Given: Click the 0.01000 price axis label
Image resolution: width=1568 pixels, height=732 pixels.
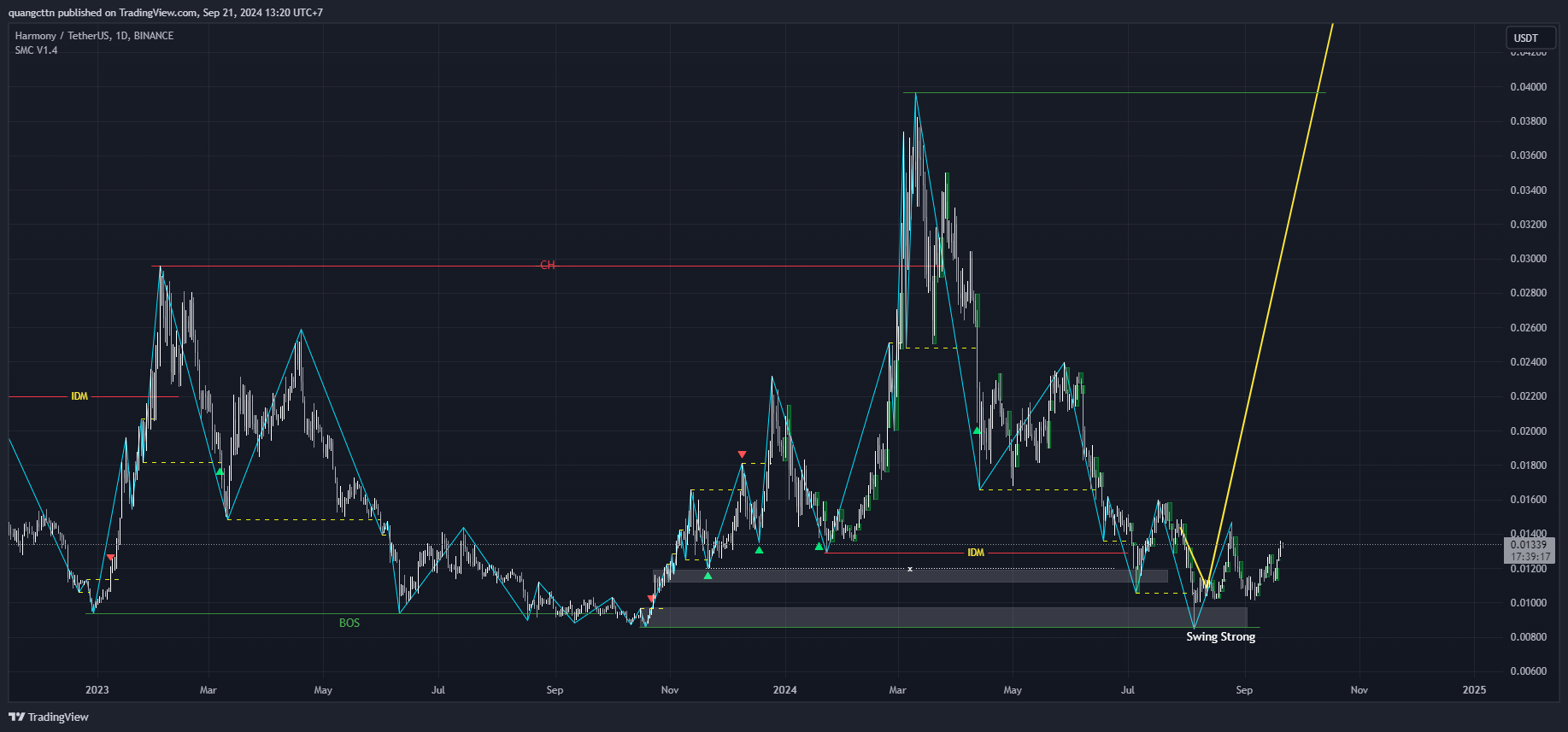Looking at the screenshot, I should [1528, 603].
